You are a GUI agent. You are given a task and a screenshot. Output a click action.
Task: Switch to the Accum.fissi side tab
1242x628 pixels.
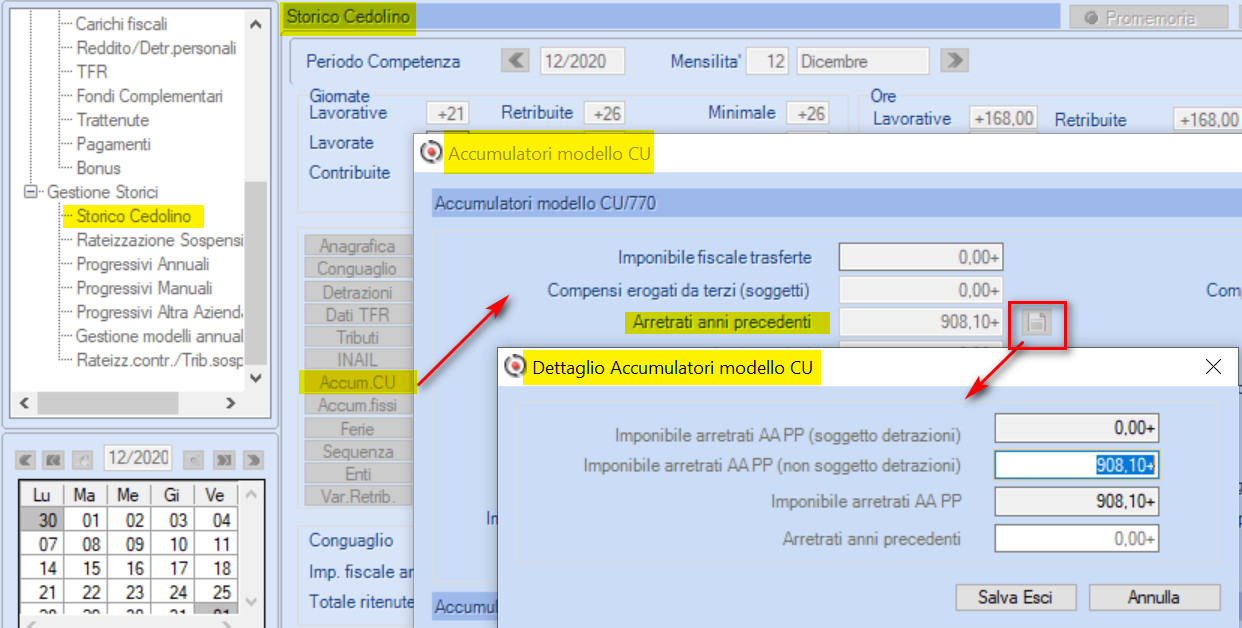356,406
